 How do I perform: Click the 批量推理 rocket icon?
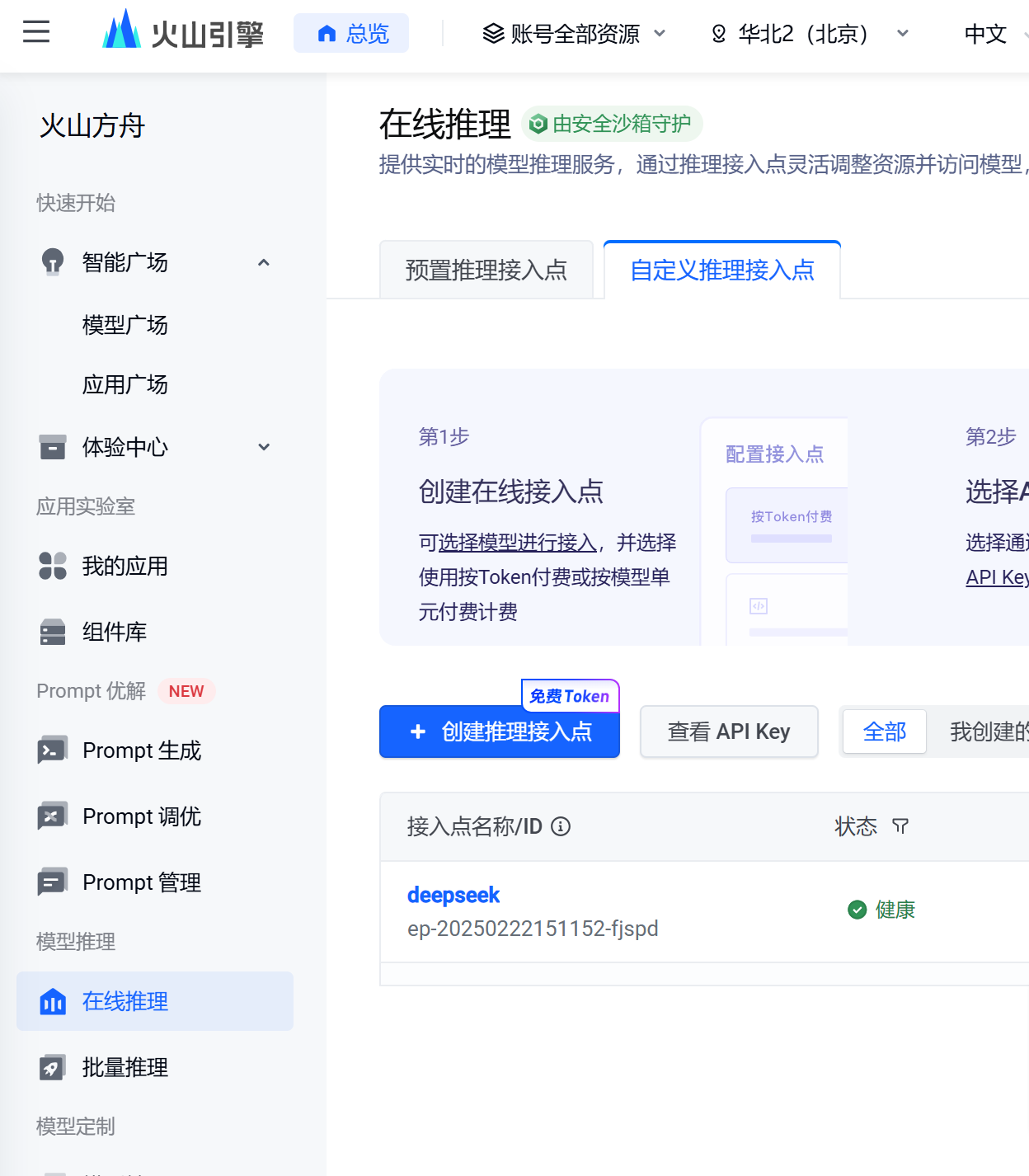pyautogui.click(x=53, y=1067)
